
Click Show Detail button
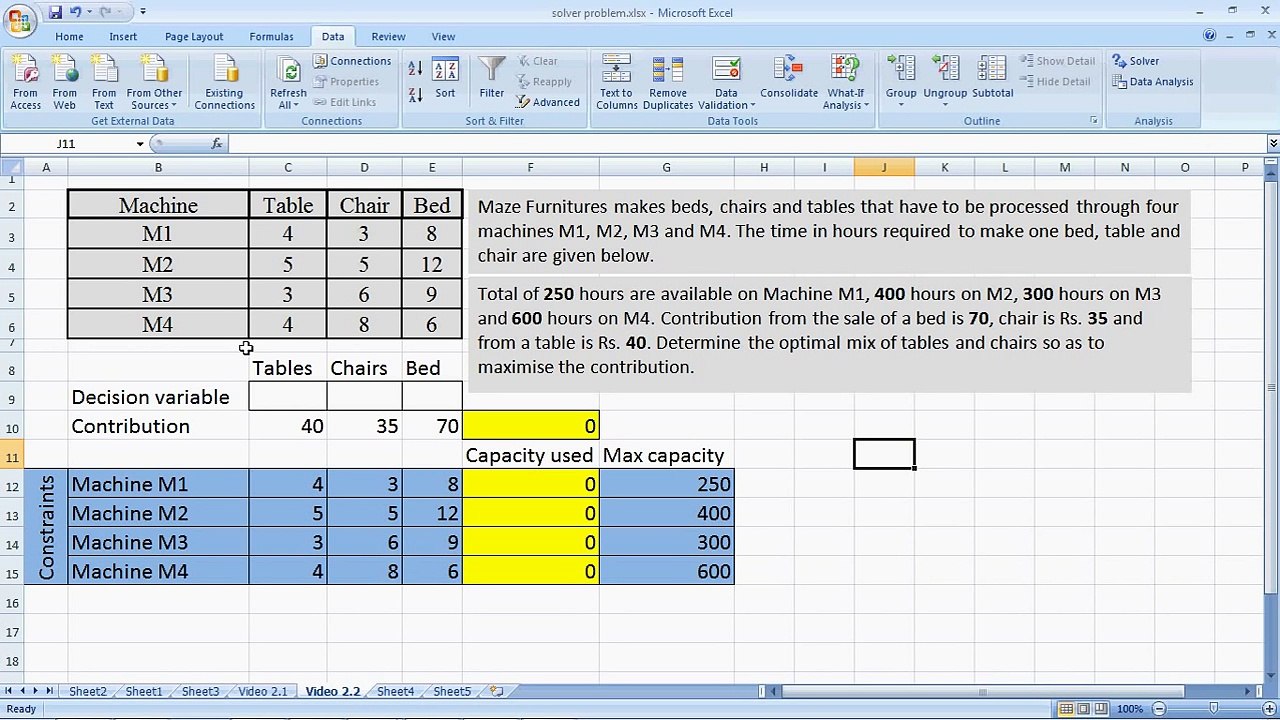(x=1057, y=61)
